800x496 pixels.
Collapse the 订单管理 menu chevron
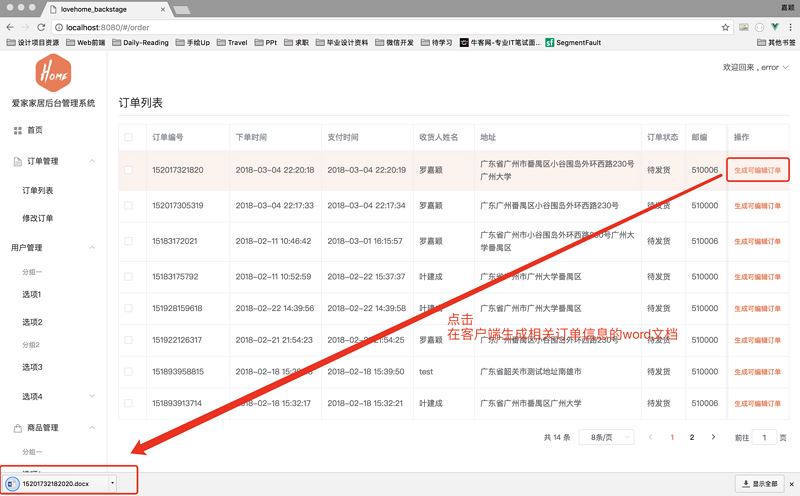(92, 161)
